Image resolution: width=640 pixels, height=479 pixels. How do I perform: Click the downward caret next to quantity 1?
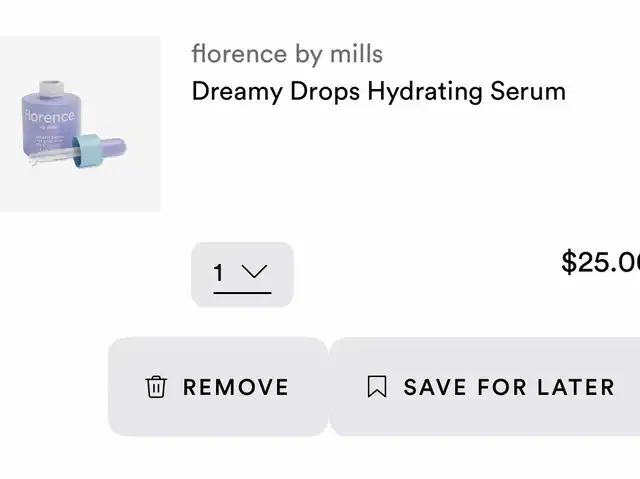click(x=254, y=271)
